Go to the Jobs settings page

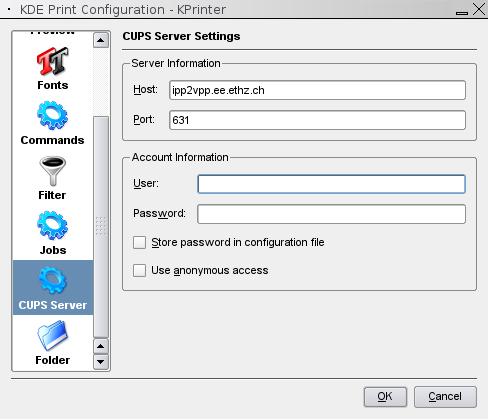(x=53, y=233)
